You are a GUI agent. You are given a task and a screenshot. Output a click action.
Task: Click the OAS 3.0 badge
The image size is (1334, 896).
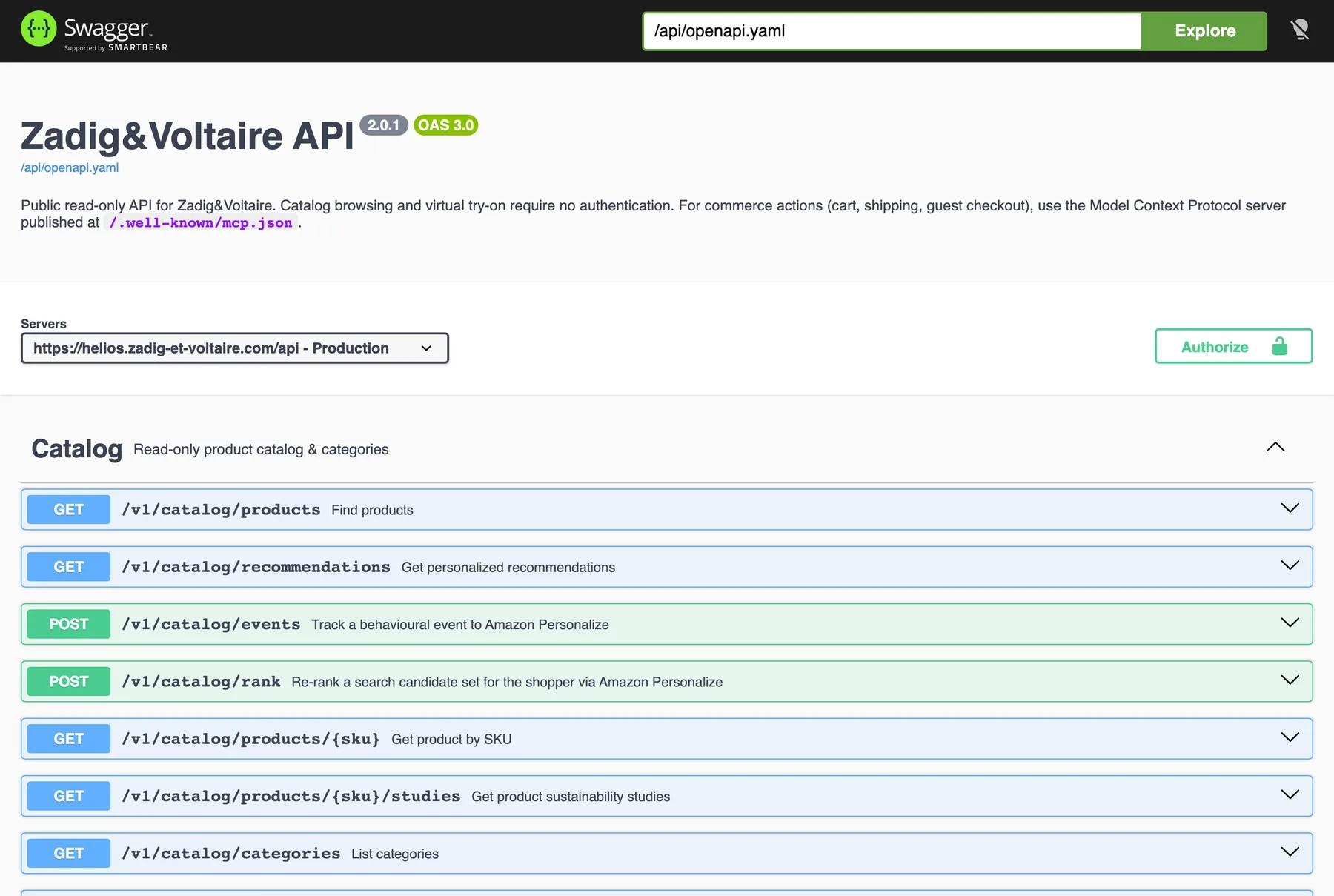tap(445, 125)
